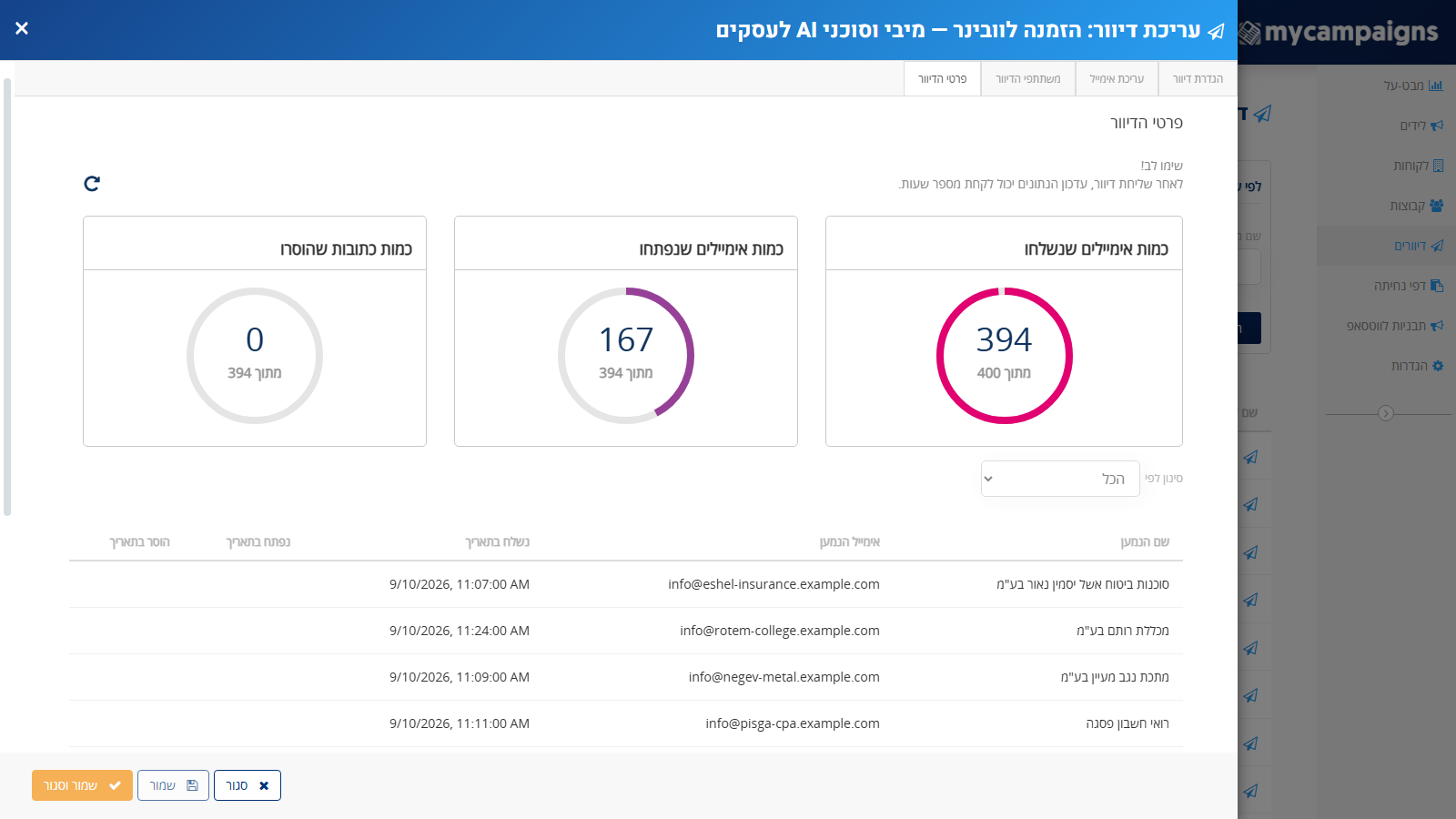1456x819 pixels.
Task: Click the recipient name 'מתכת נגב מעיין בע"מ'
Action: (x=1115, y=677)
